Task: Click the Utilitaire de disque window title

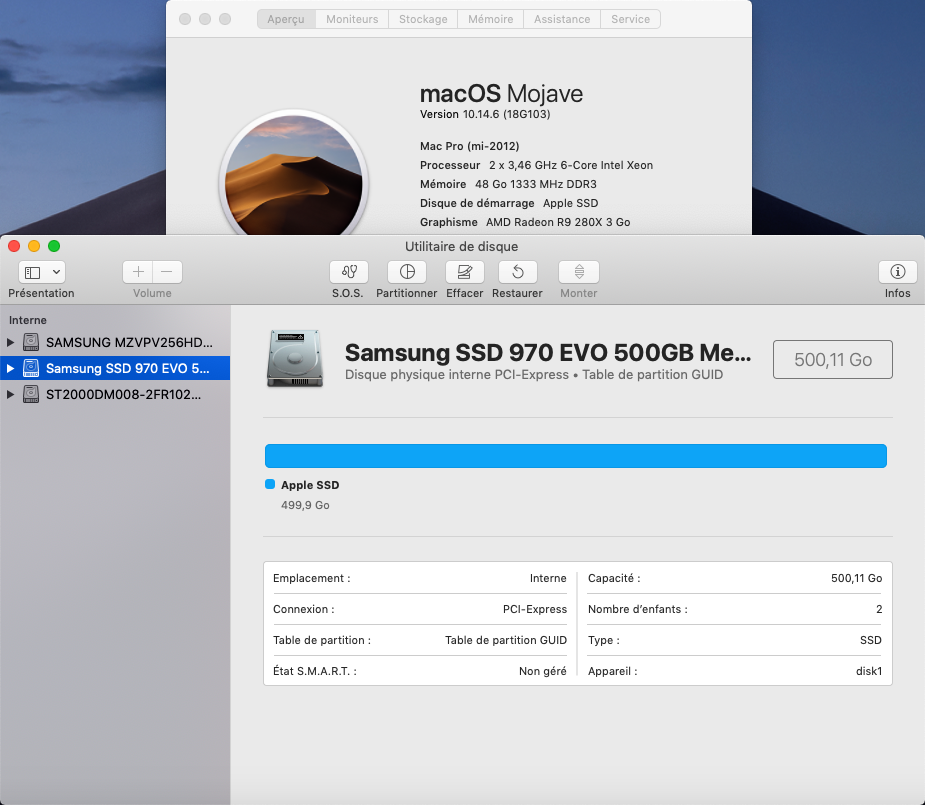Action: pos(461,247)
